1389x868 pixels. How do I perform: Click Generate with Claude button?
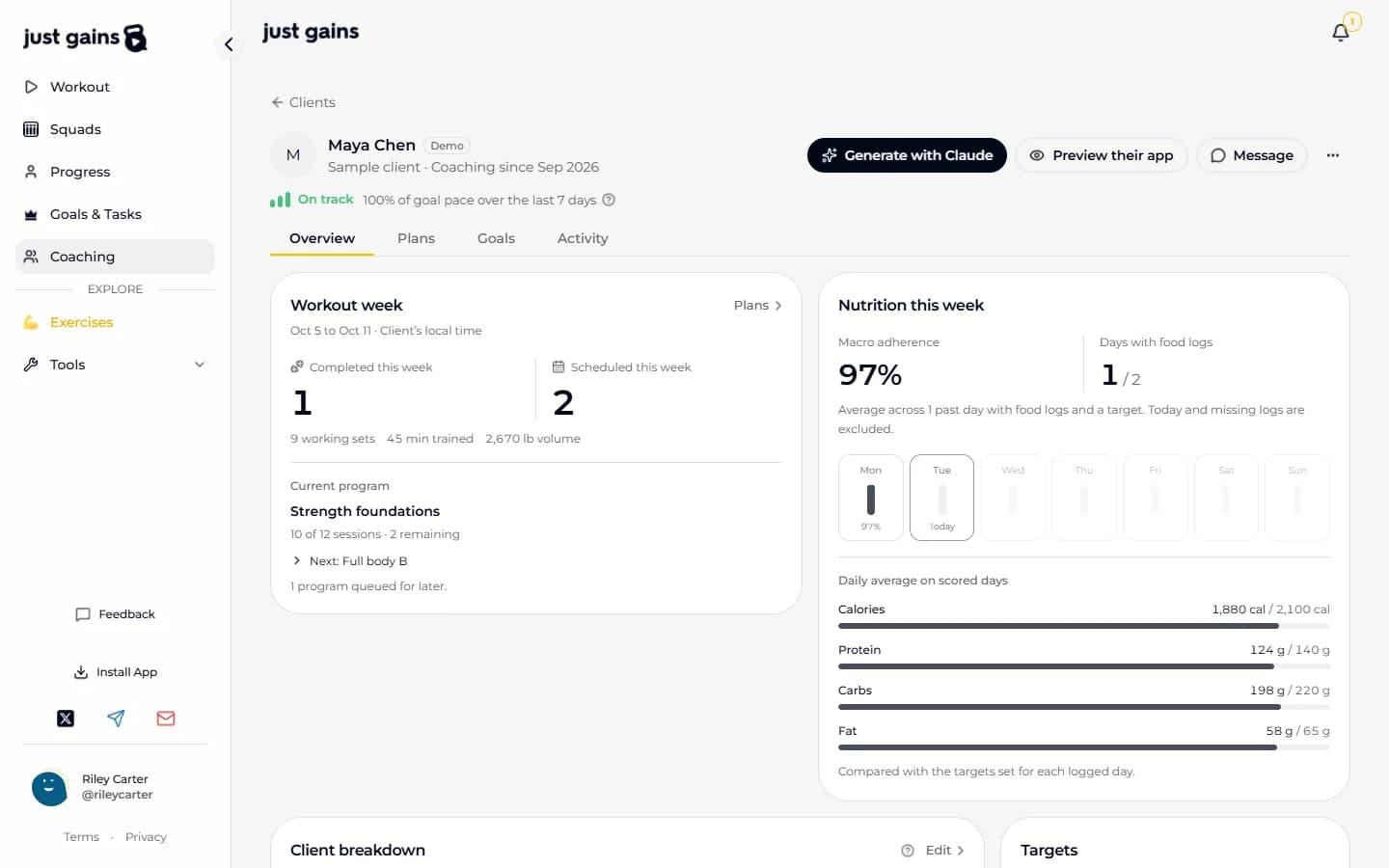[x=907, y=155]
